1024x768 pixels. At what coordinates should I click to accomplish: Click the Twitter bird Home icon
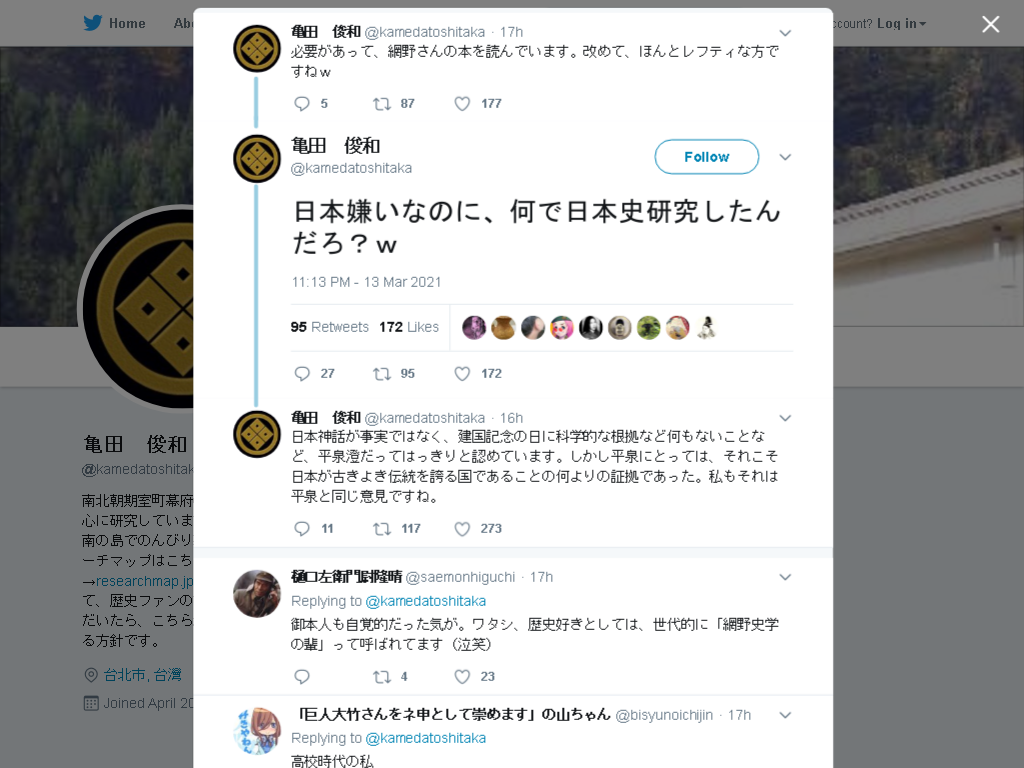click(93, 24)
